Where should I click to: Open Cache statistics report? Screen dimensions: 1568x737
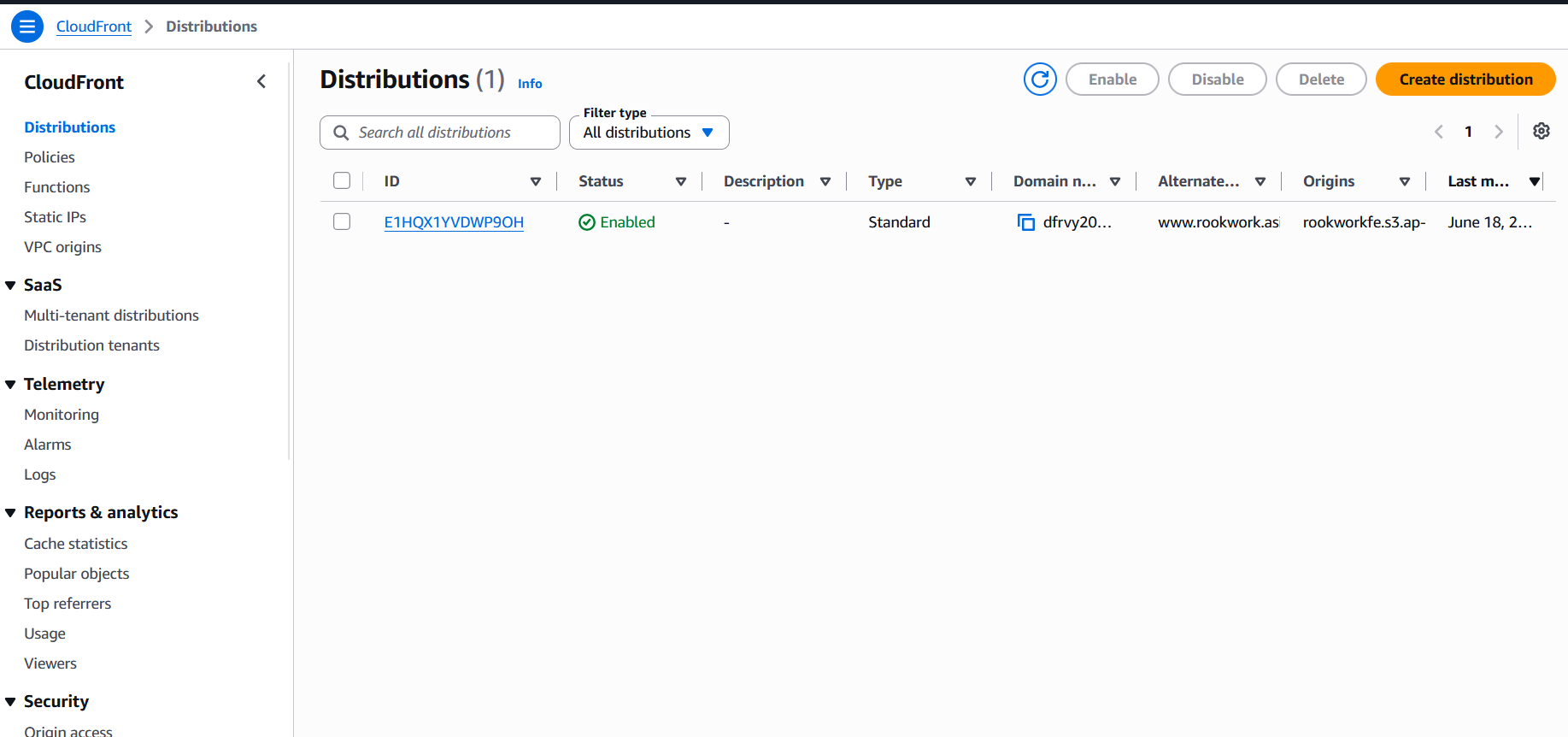pos(76,544)
